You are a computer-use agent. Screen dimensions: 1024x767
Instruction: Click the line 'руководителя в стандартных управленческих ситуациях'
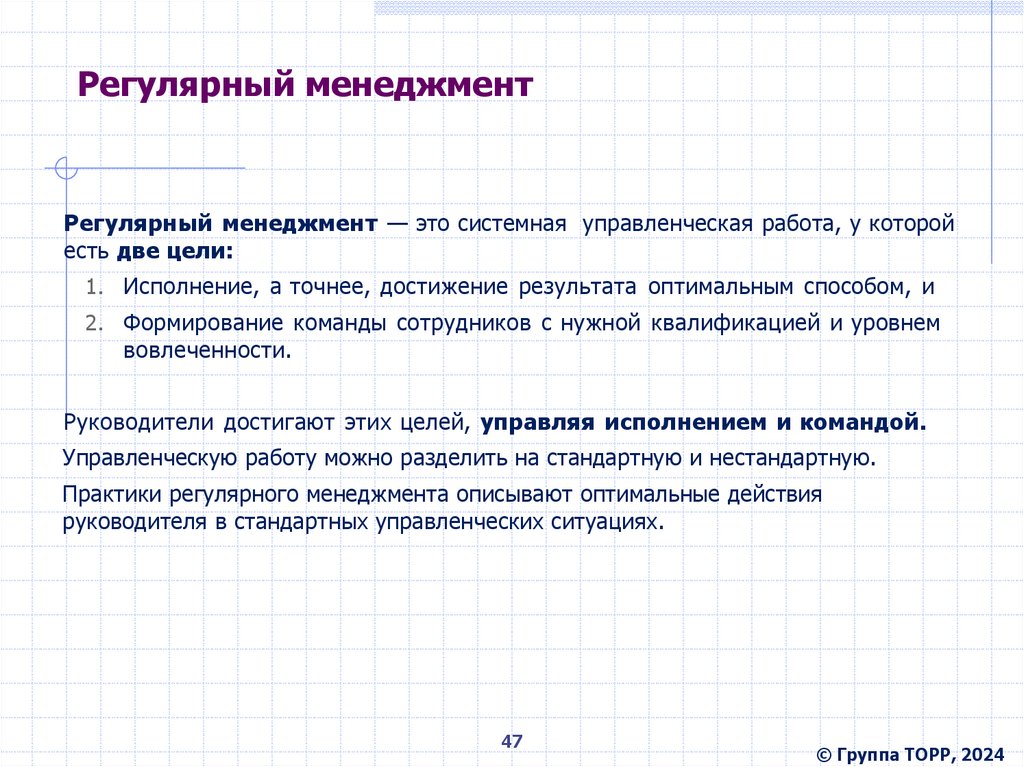[363, 522]
